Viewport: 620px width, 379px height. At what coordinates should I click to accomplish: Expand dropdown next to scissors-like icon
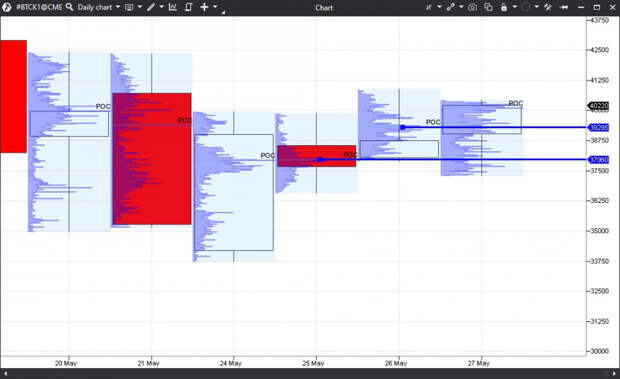[x=439, y=7]
